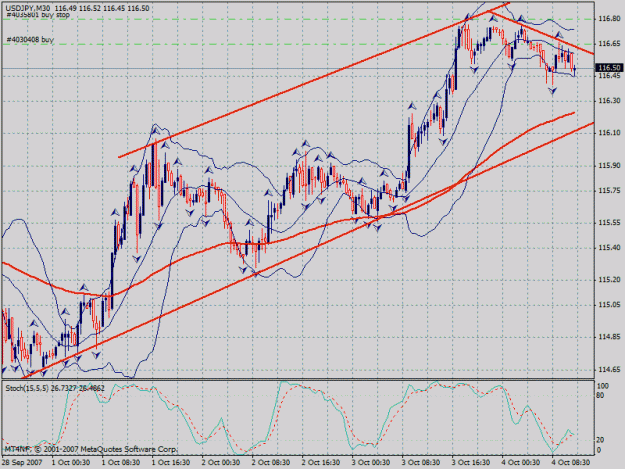Click the 80 level on Stochastic scale

pos(600,396)
